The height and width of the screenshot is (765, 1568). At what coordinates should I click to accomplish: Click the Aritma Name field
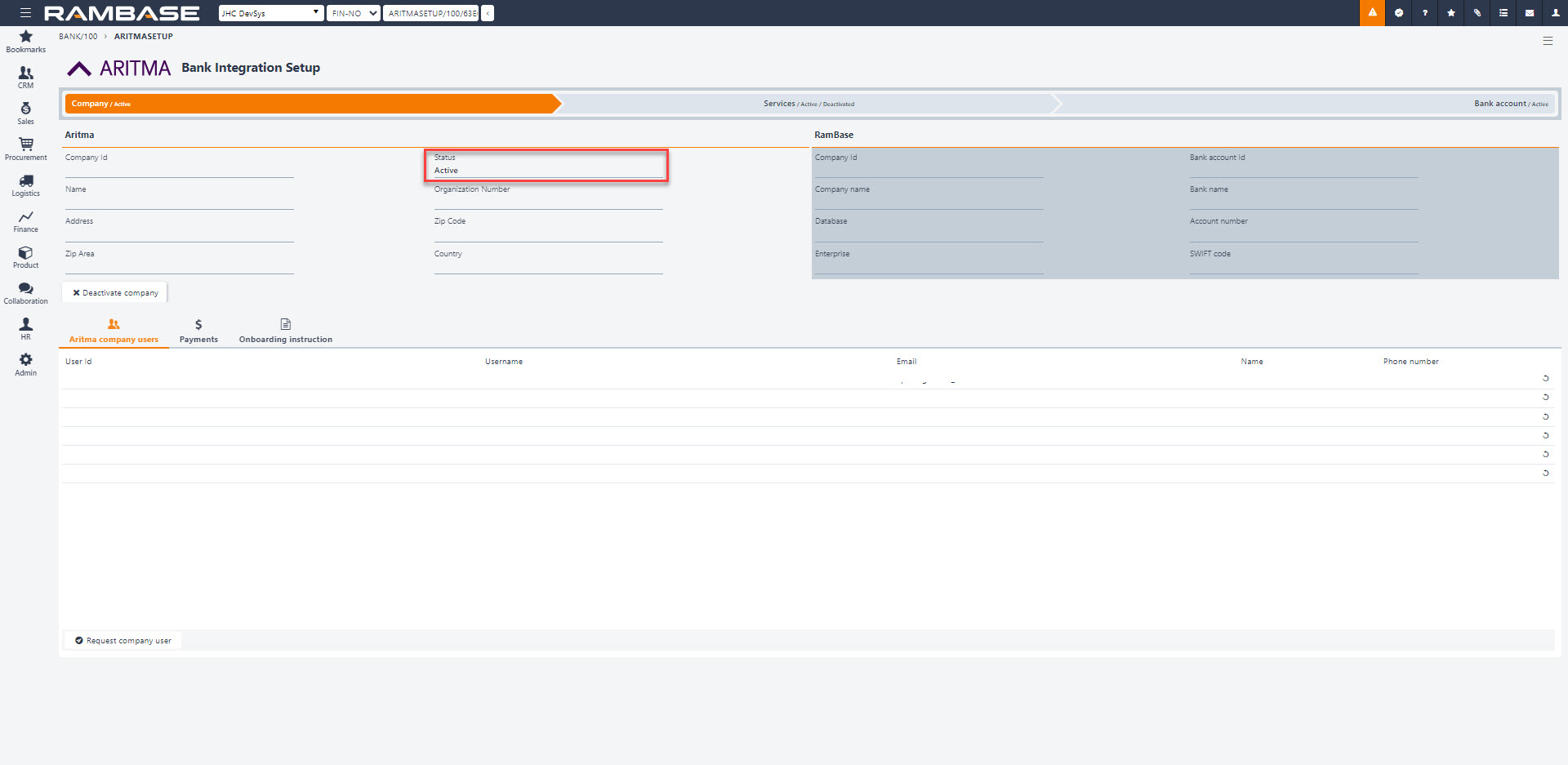click(180, 197)
